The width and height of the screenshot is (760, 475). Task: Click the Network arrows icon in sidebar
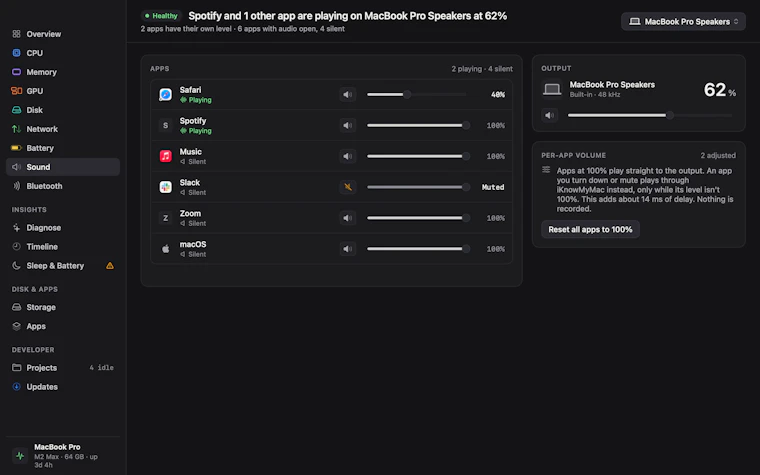pos(16,129)
